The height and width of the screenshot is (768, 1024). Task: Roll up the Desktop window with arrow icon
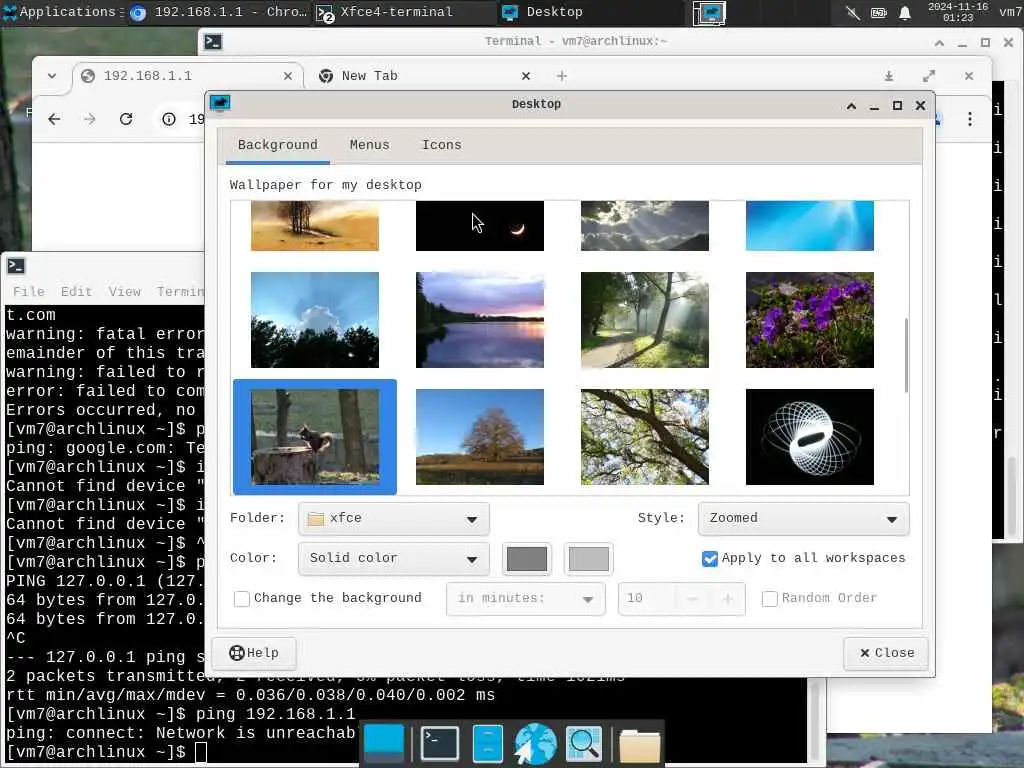click(851, 105)
